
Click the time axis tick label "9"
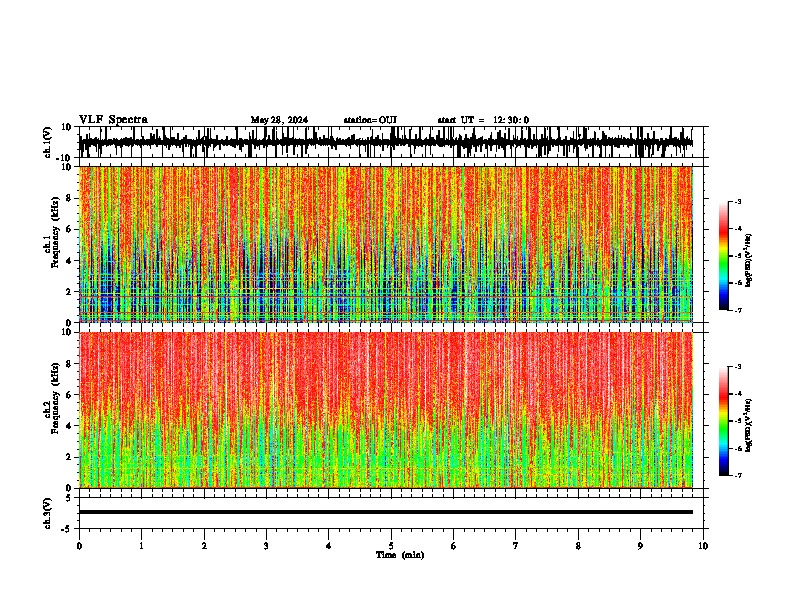click(640, 546)
